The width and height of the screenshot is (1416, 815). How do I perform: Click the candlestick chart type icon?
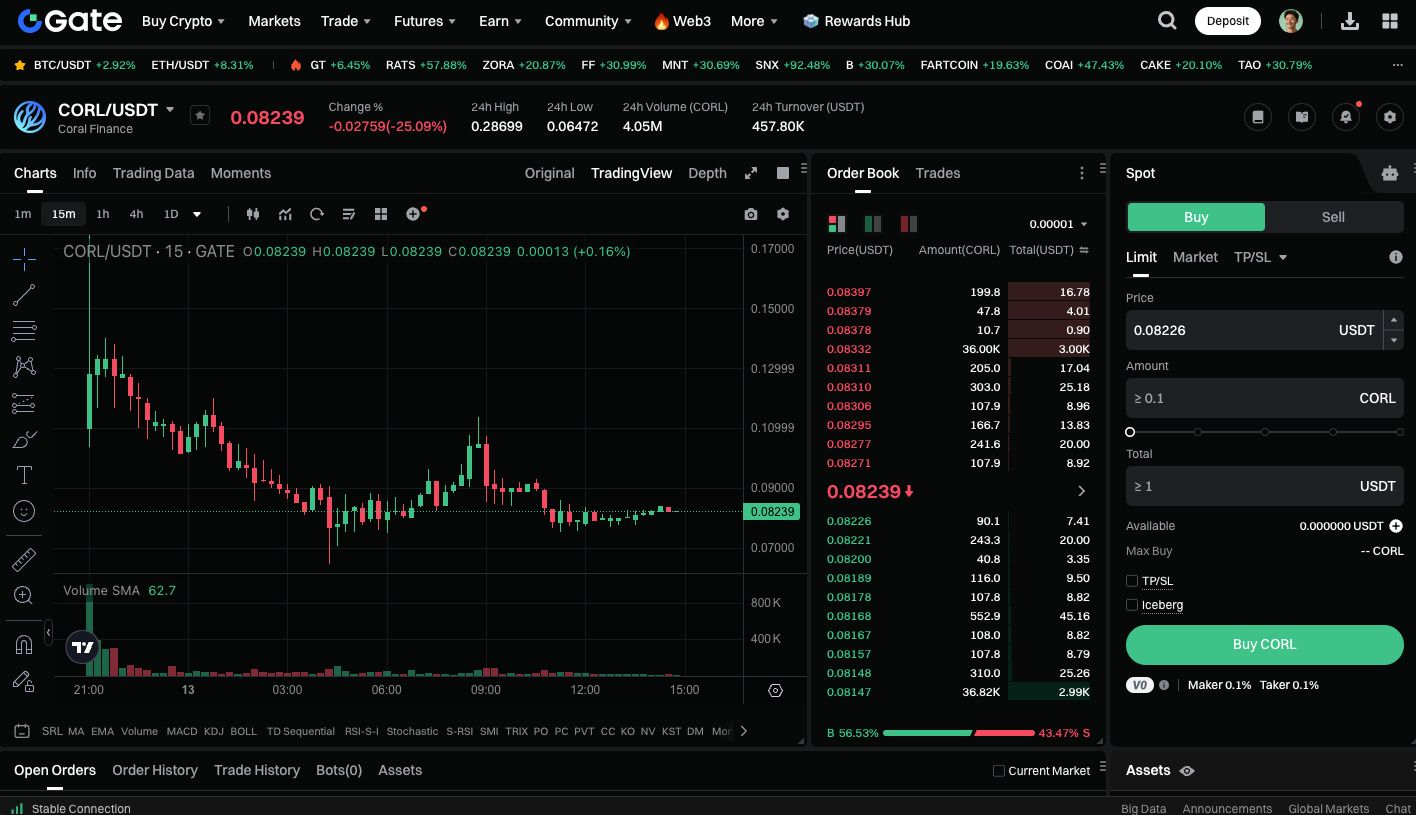(x=252, y=214)
